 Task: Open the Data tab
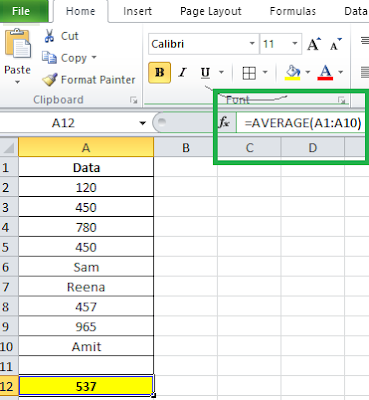pyautogui.click(x=355, y=11)
